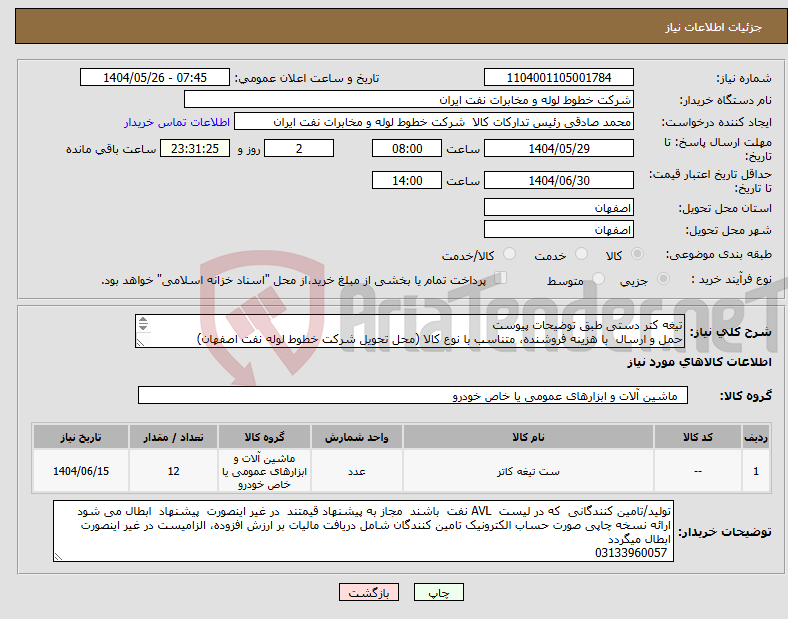Click the validity time field 14:00
The image size is (788, 619).
coord(407,180)
